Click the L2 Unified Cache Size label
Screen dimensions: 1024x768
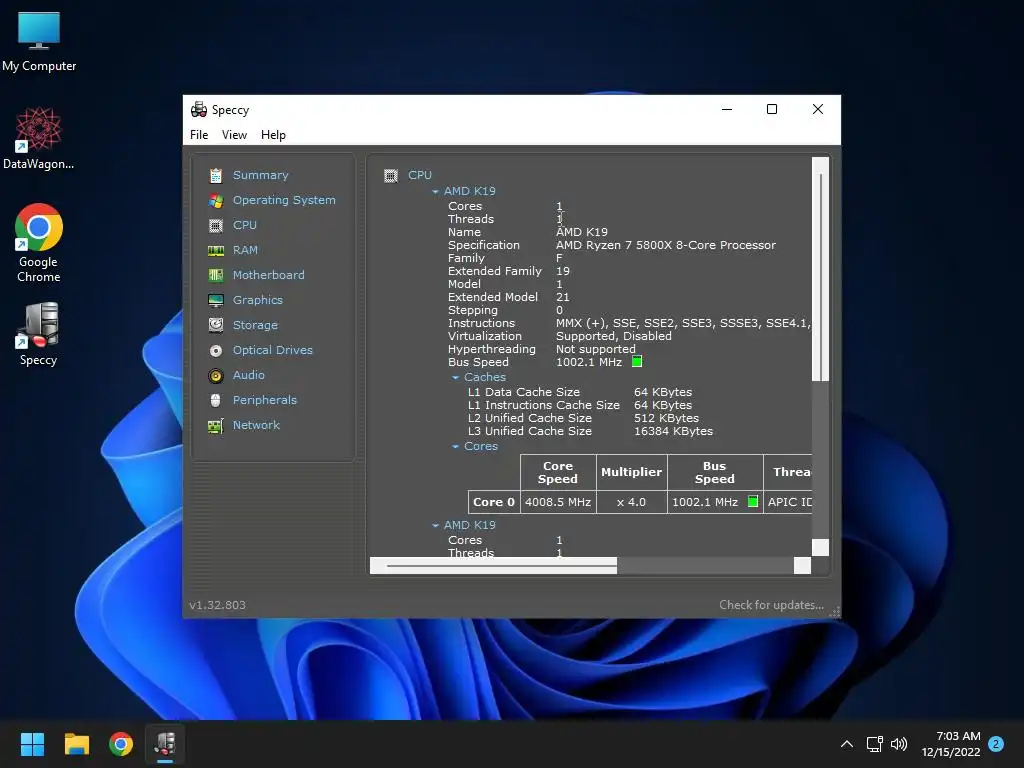[530, 419]
